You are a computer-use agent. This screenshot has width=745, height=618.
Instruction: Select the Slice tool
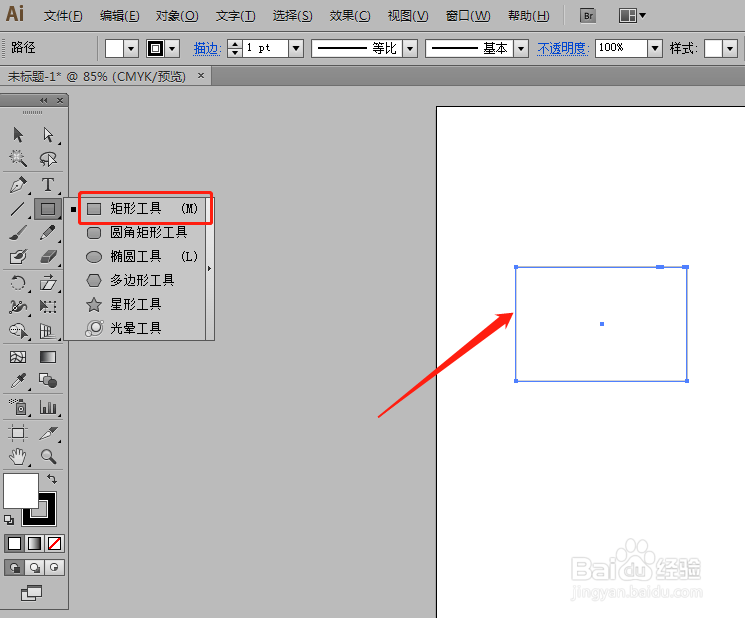tap(48, 433)
